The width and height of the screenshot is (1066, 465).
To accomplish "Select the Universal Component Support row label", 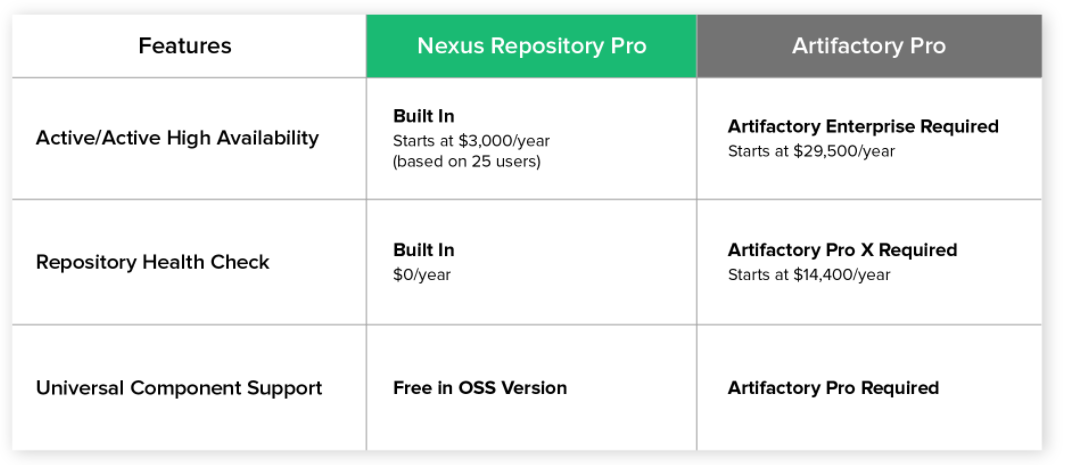I will pyautogui.click(x=179, y=388).
